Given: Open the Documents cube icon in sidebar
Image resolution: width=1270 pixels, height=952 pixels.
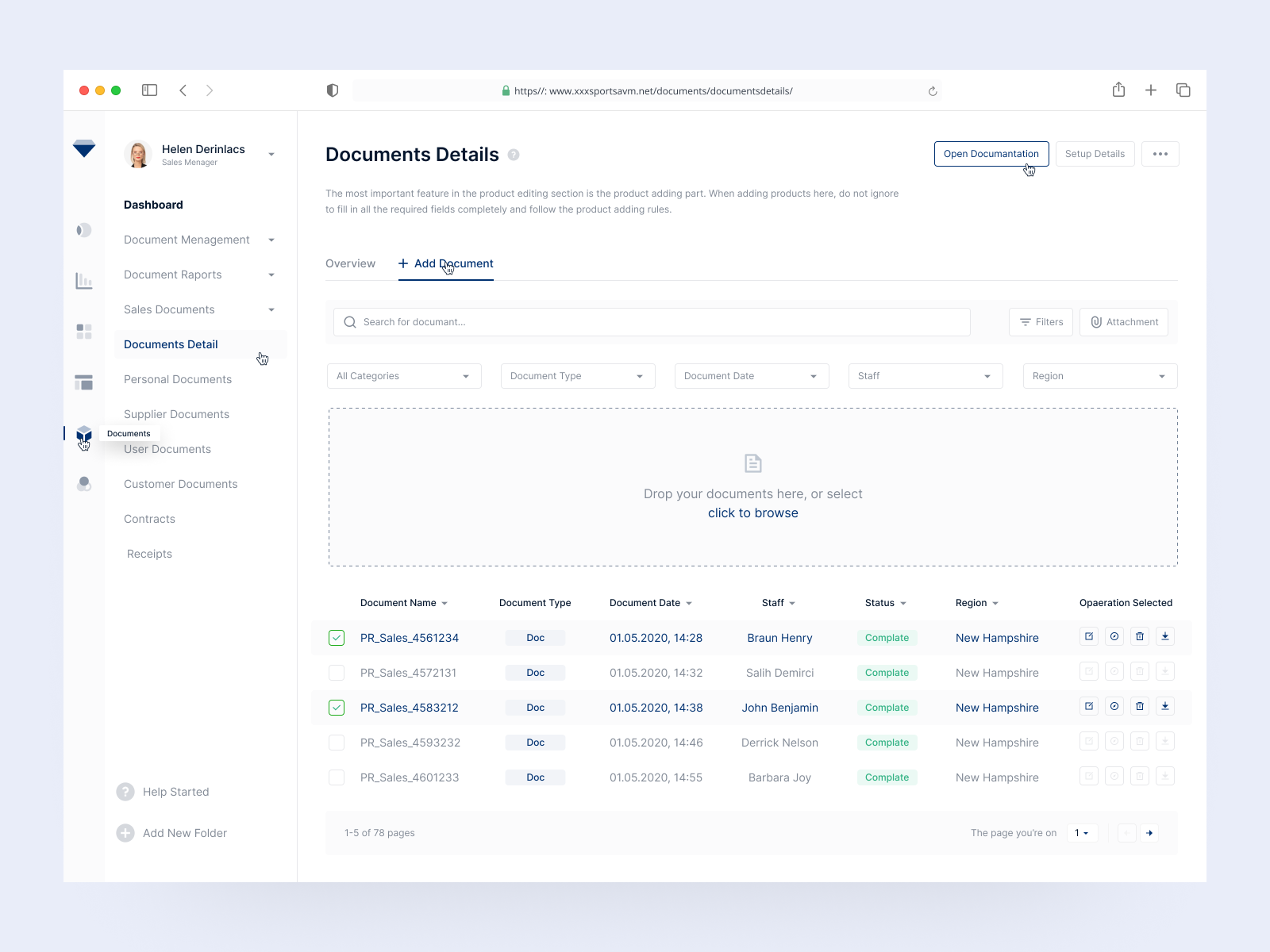Looking at the screenshot, I should [84, 433].
